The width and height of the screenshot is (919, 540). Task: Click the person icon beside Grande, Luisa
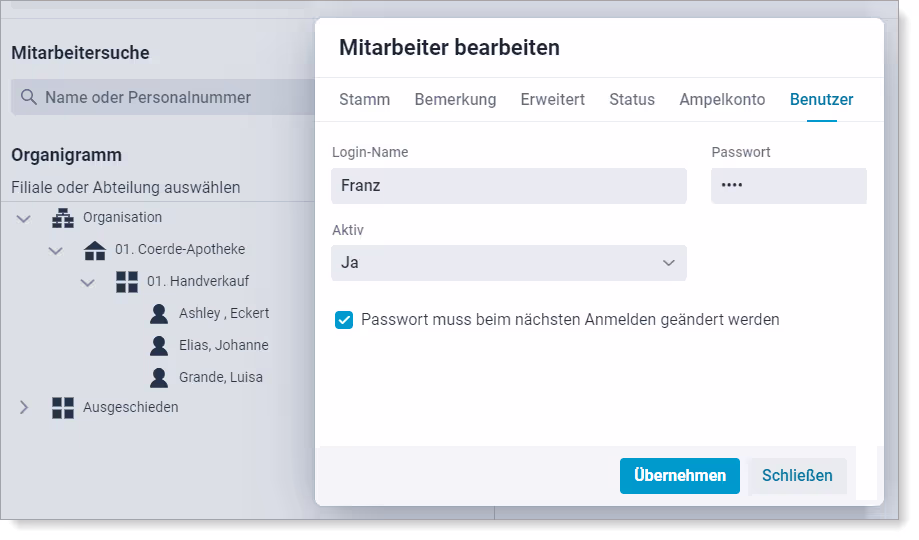159,378
